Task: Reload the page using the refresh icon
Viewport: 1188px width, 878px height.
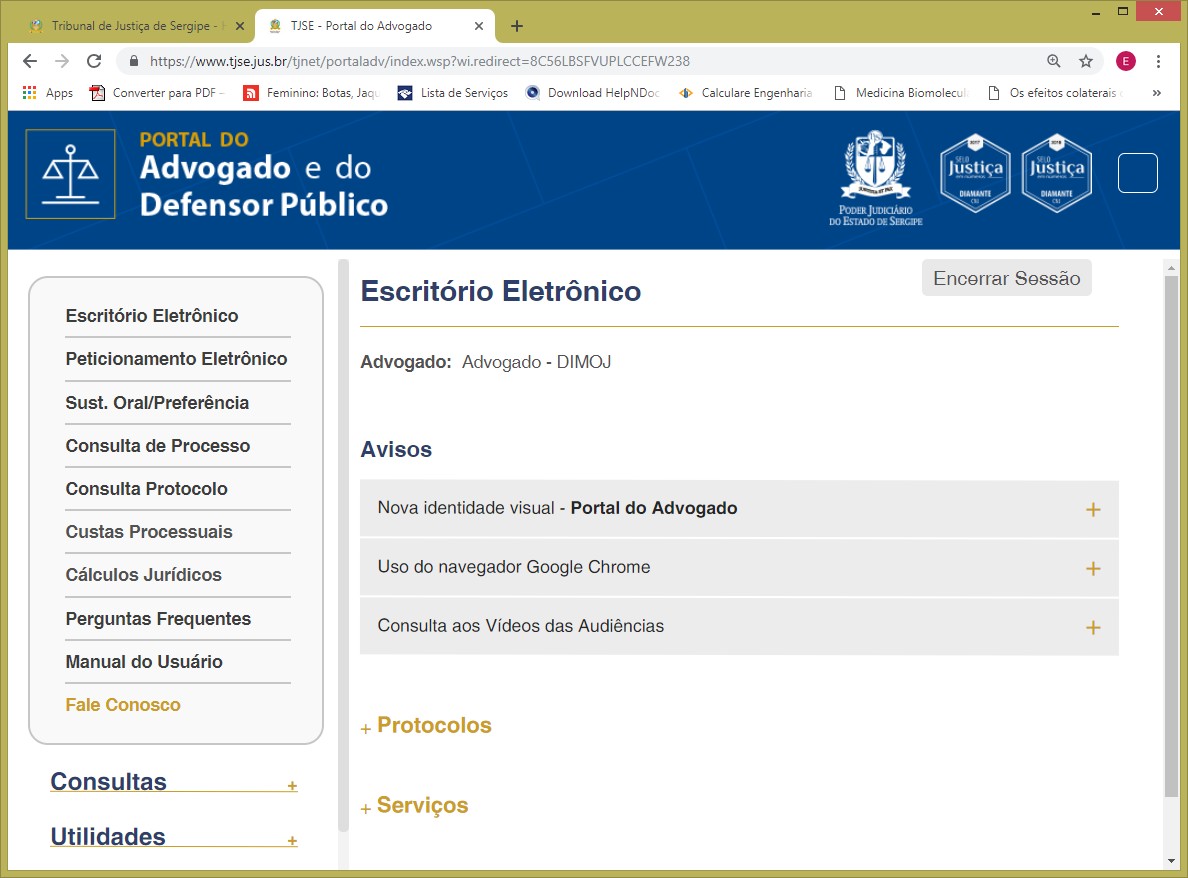Action: point(94,61)
